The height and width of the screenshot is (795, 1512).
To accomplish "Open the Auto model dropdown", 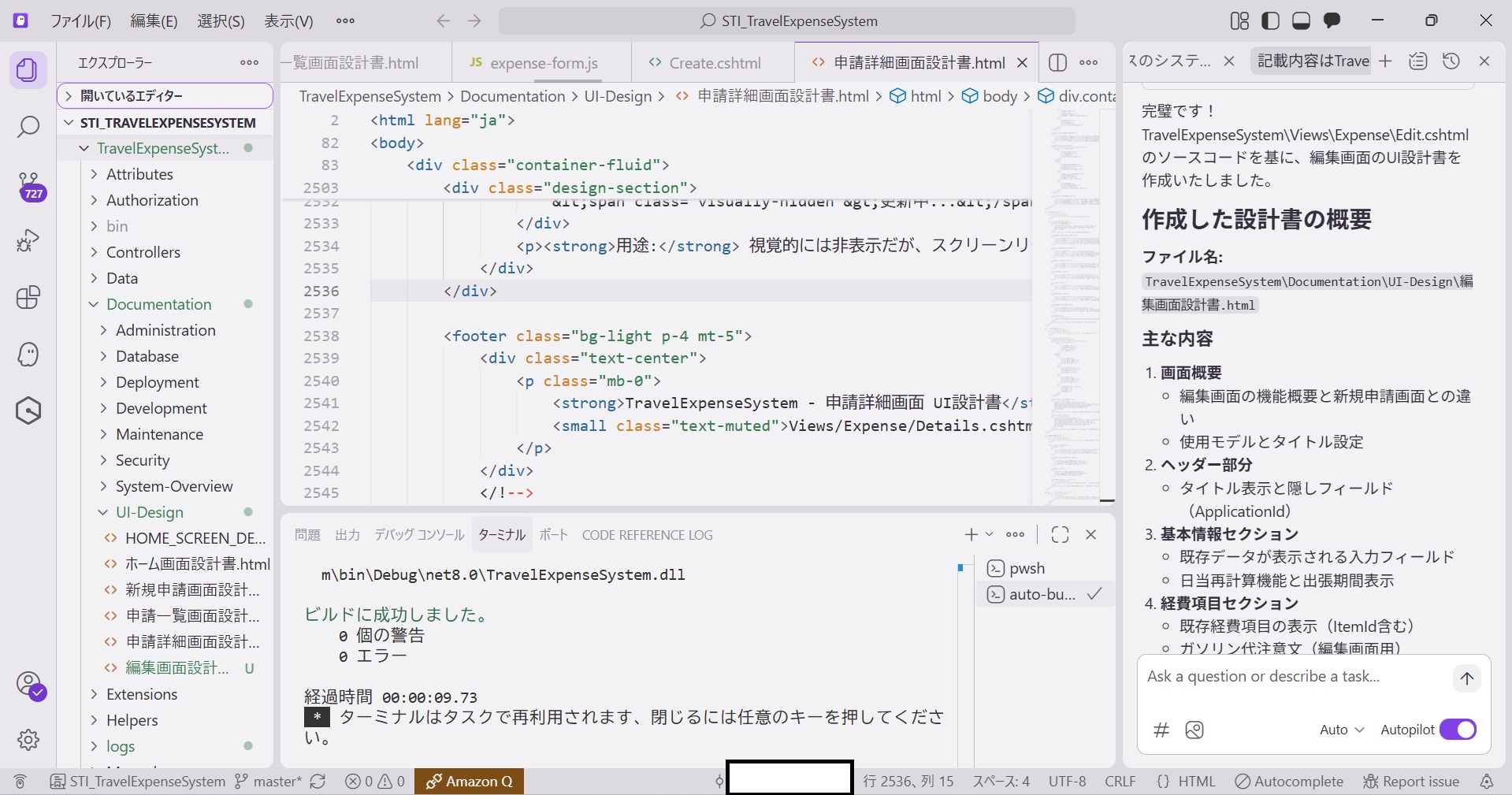I will 1341,730.
